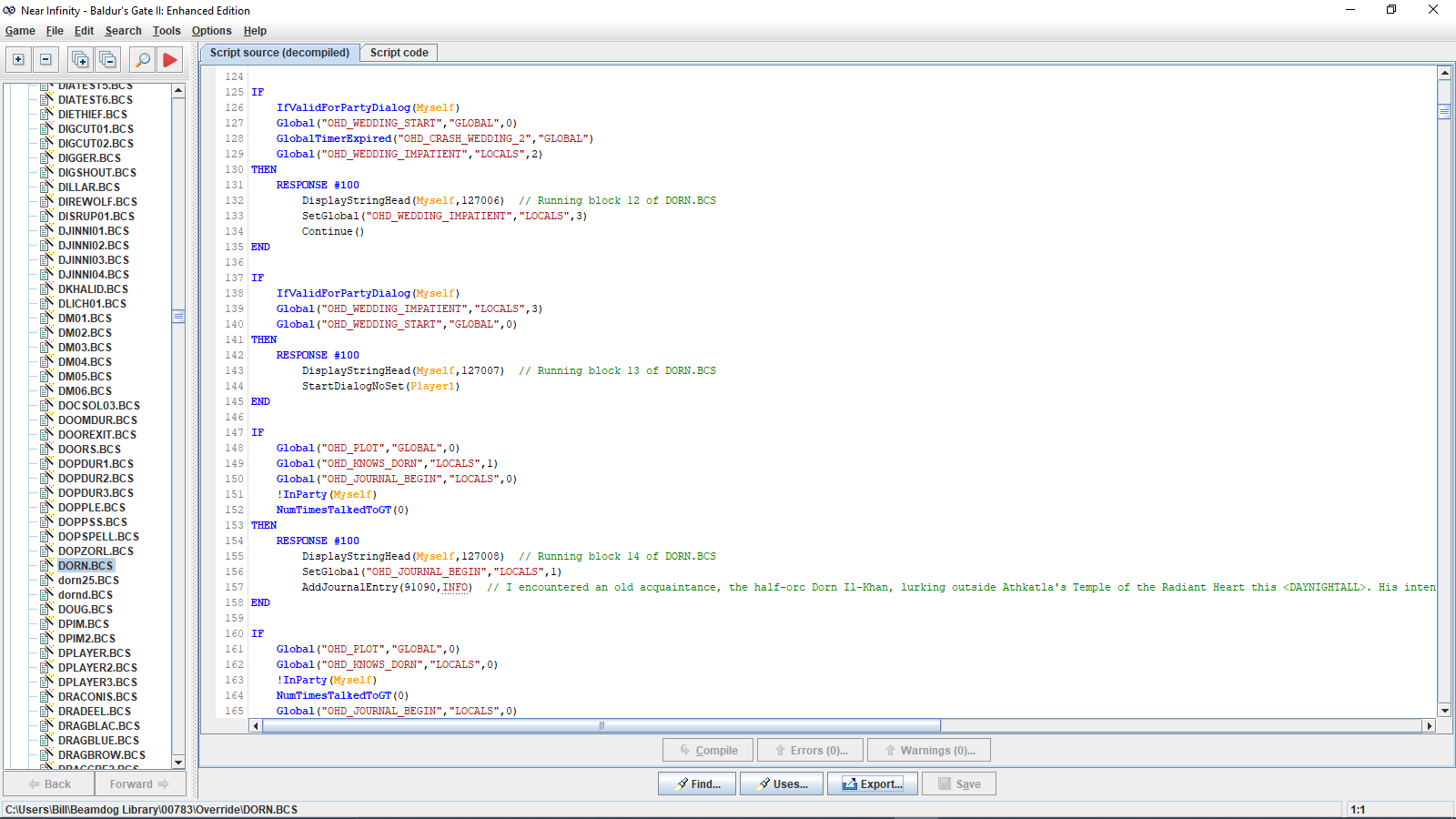This screenshot has width=1456, height=819.
Task: Click the file icon beside DOUG.BCS
Action: (47, 609)
